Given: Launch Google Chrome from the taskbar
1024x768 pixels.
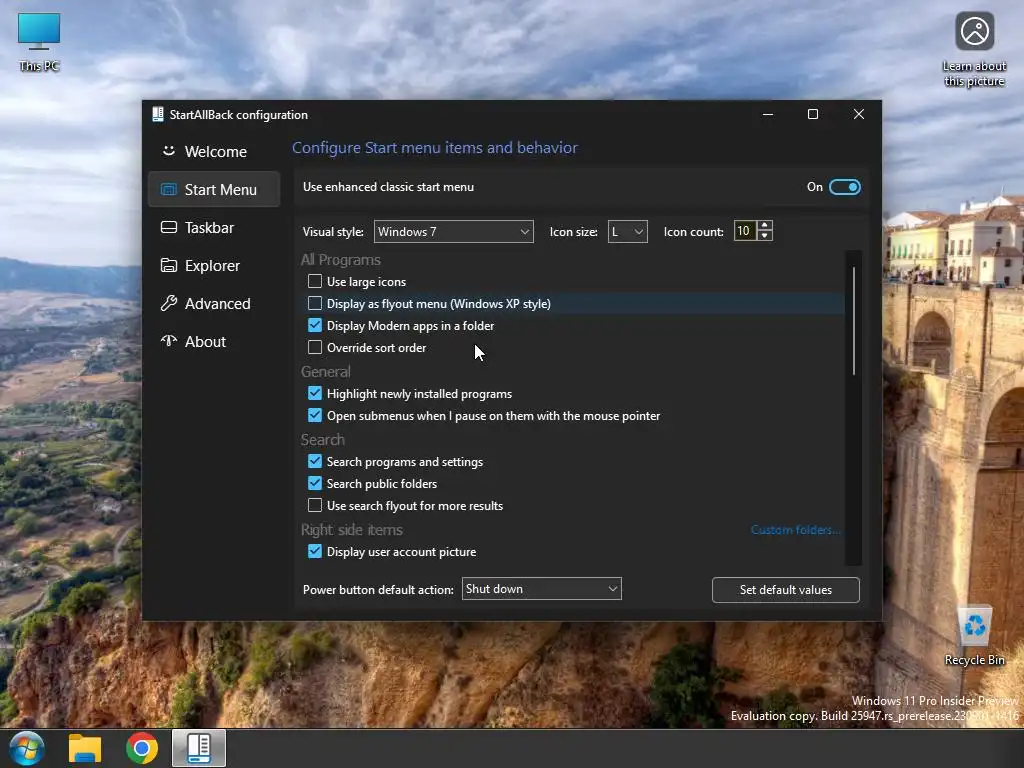Looking at the screenshot, I should 142,748.
